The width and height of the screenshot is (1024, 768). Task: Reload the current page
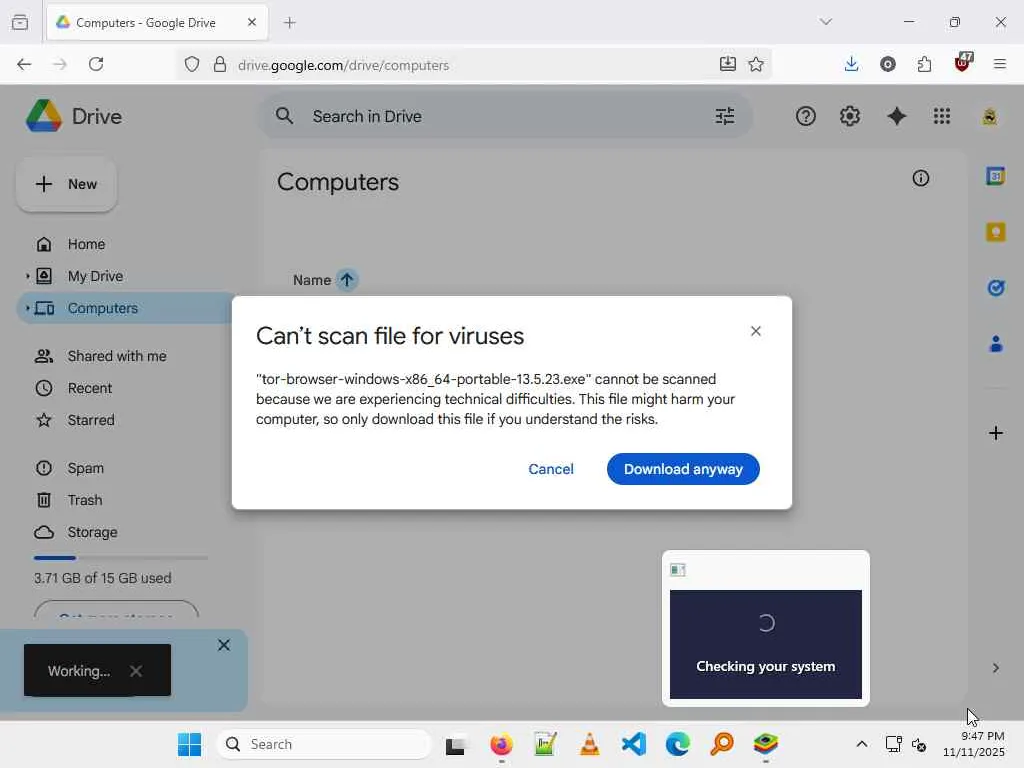96,64
